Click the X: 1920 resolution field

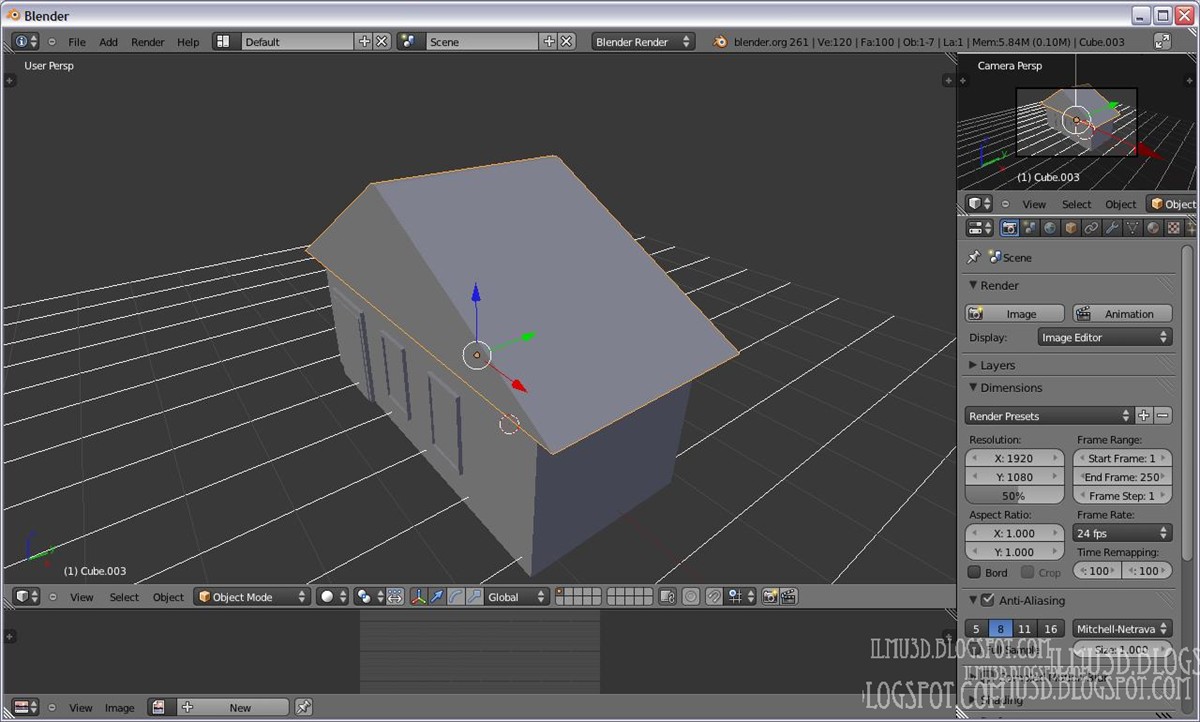click(x=1014, y=458)
